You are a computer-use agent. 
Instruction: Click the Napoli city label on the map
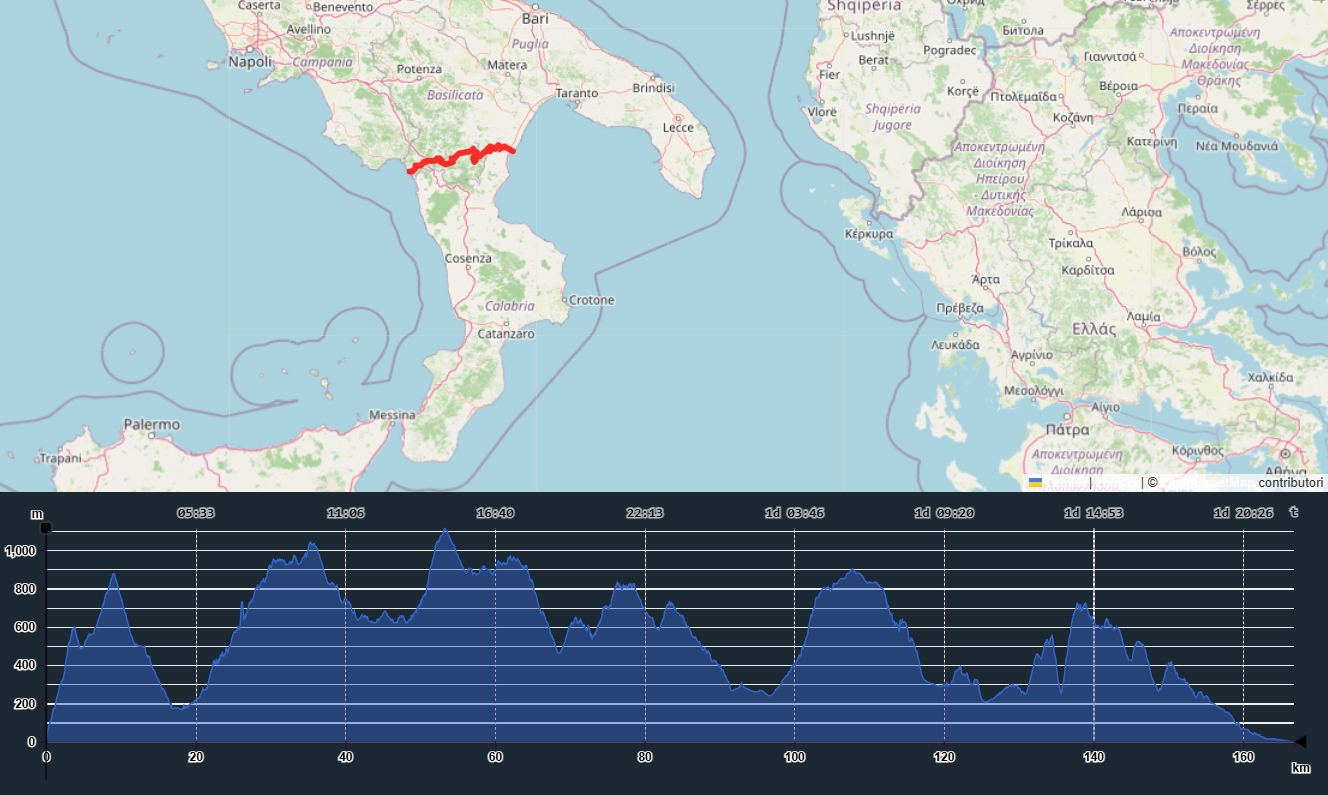(x=250, y=62)
